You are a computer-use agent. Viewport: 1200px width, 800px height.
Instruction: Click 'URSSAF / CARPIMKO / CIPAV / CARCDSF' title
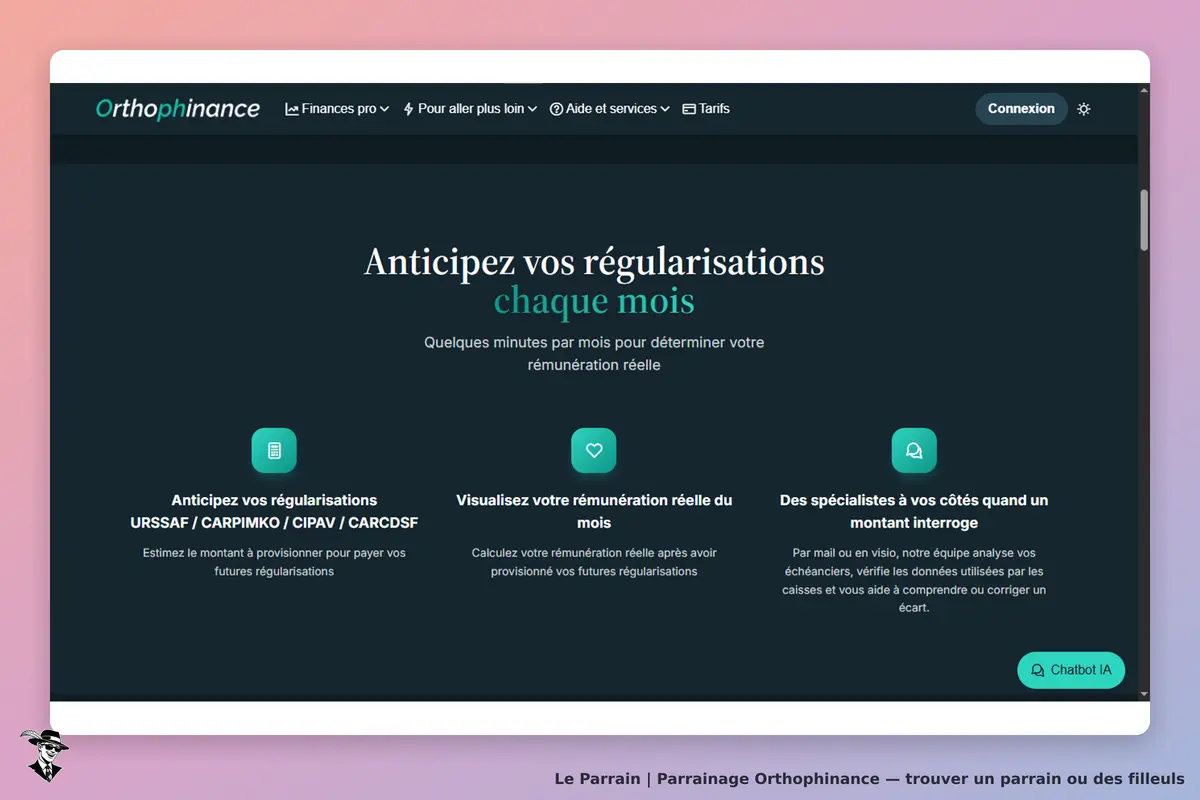274,523
